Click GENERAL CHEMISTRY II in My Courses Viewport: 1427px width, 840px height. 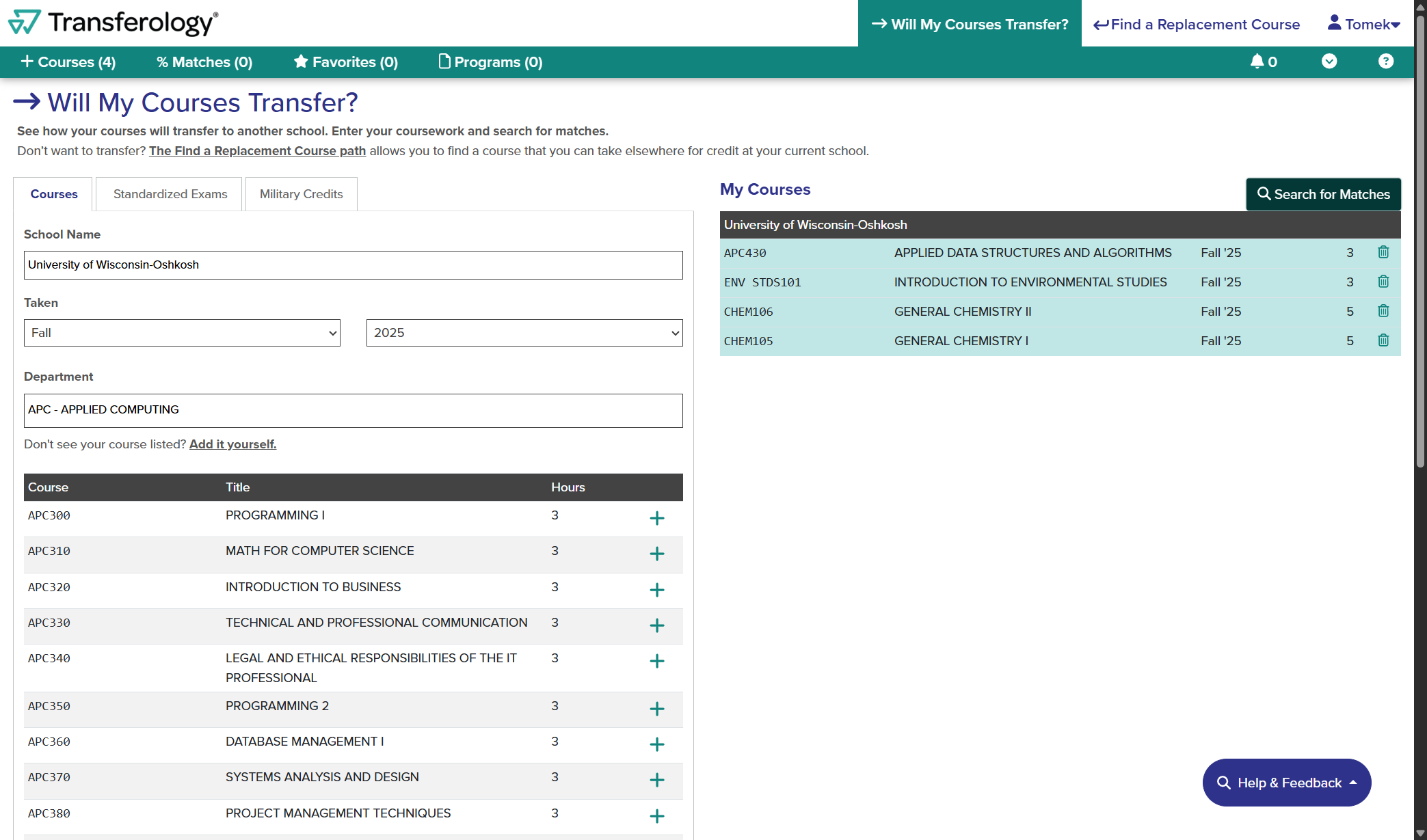click(x=963, y=312)
